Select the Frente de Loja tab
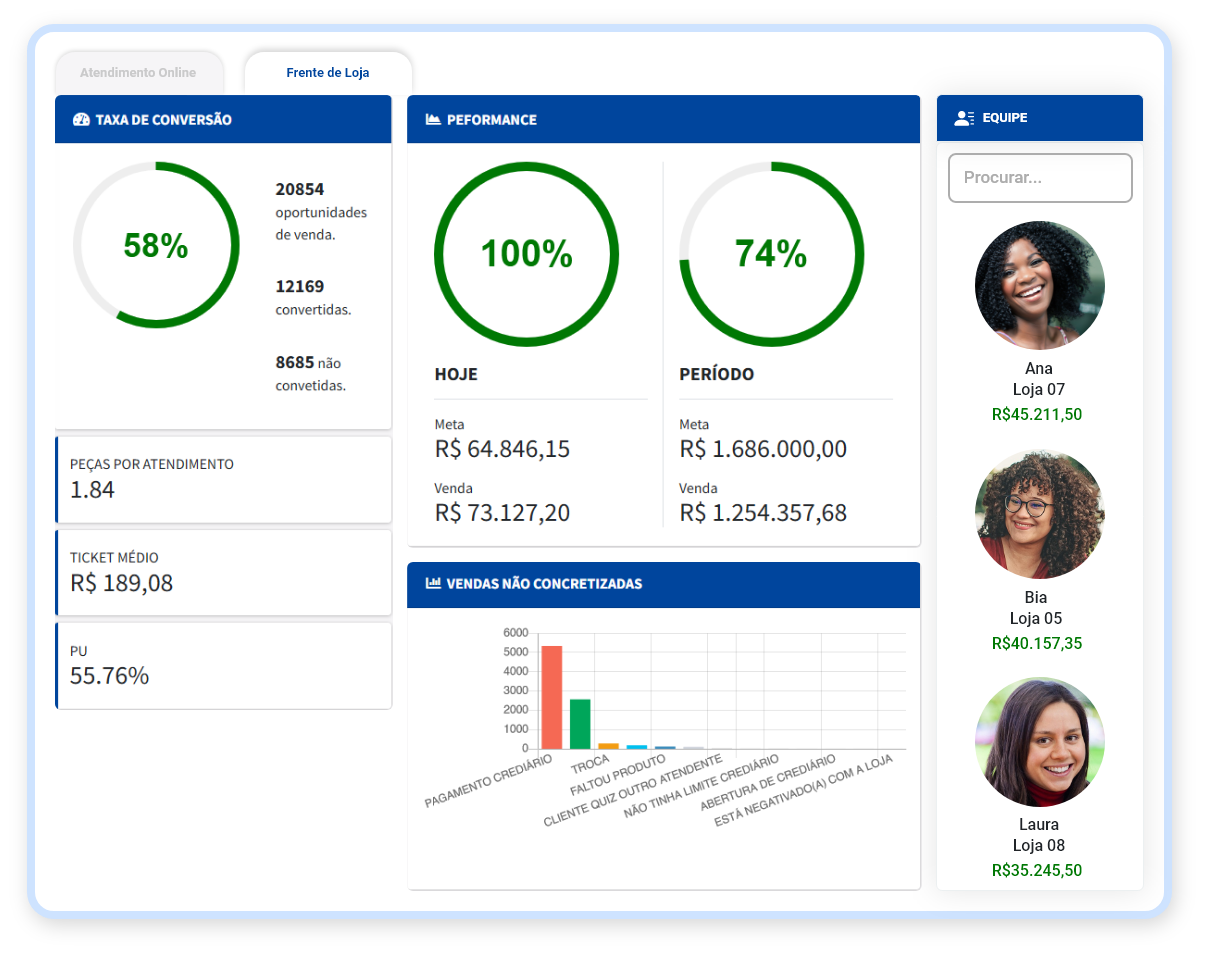This screenshot has height=955, width=1205. [328, 73]
